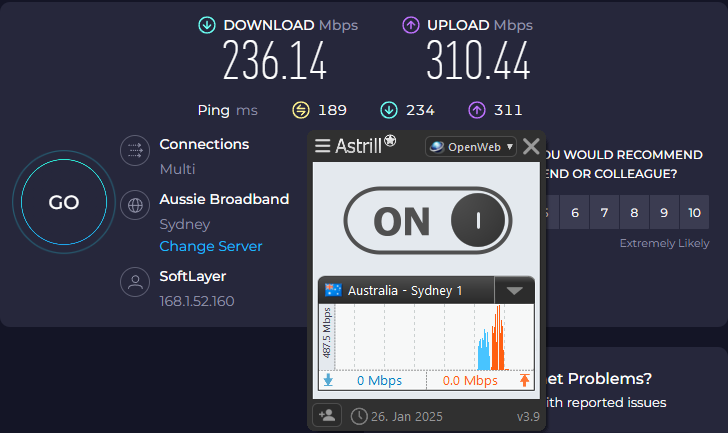Click the Change Server link

[x=211, y=246]
